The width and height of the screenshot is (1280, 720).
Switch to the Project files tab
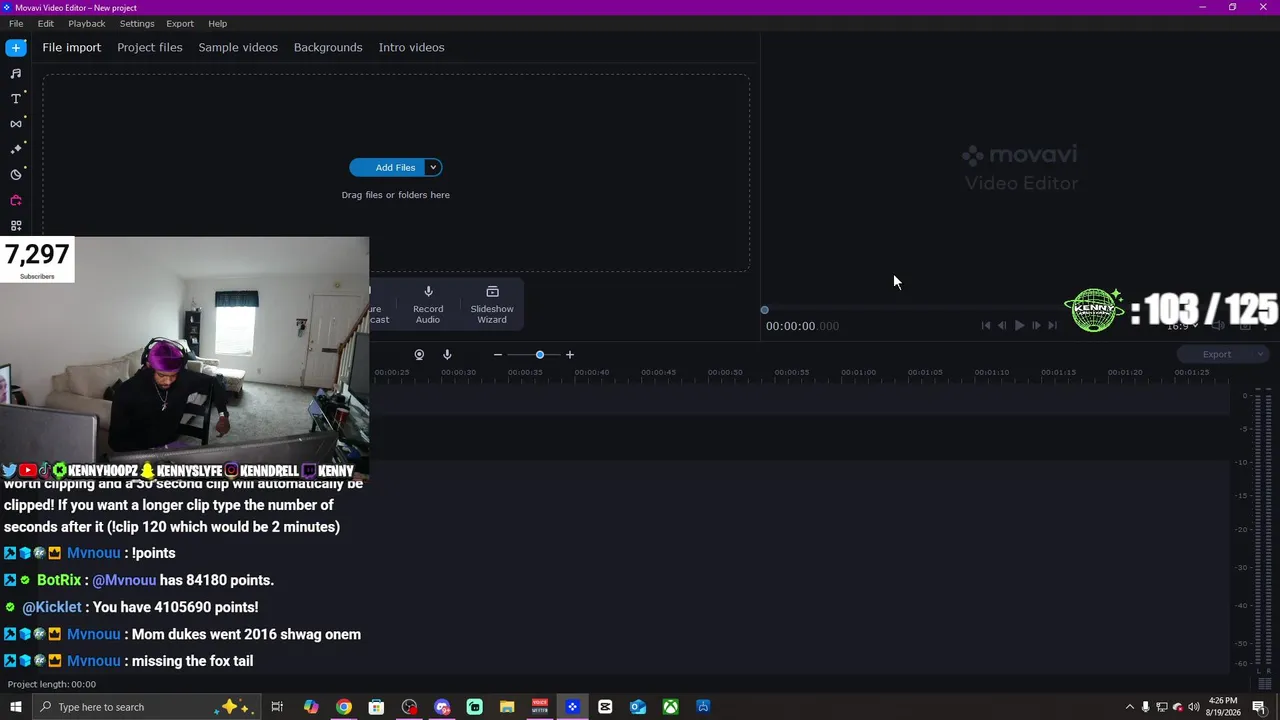(150, 47)
